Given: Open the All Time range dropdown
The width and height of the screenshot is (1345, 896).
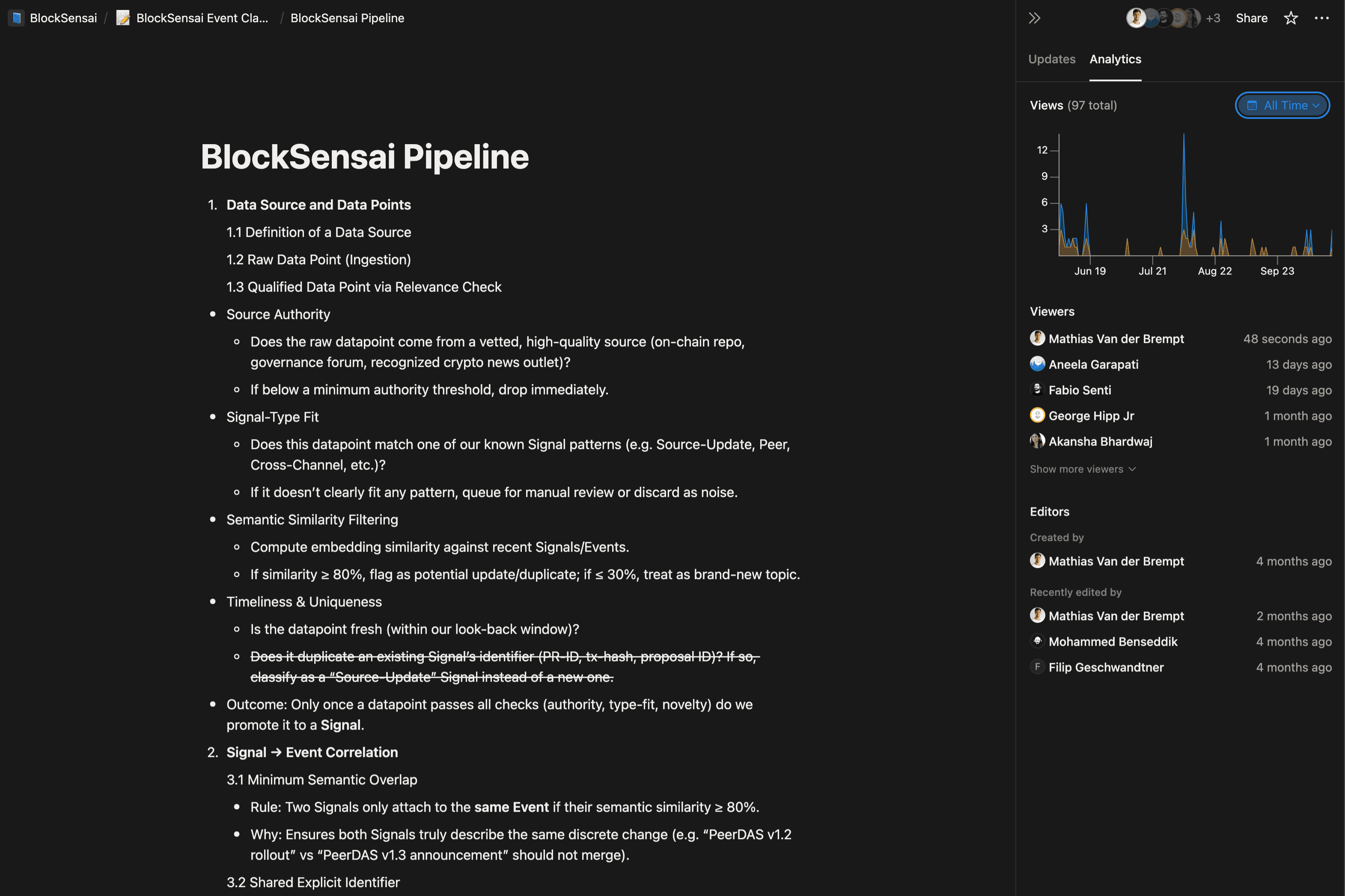Looking at the screenshot, I should point(1282,106).
